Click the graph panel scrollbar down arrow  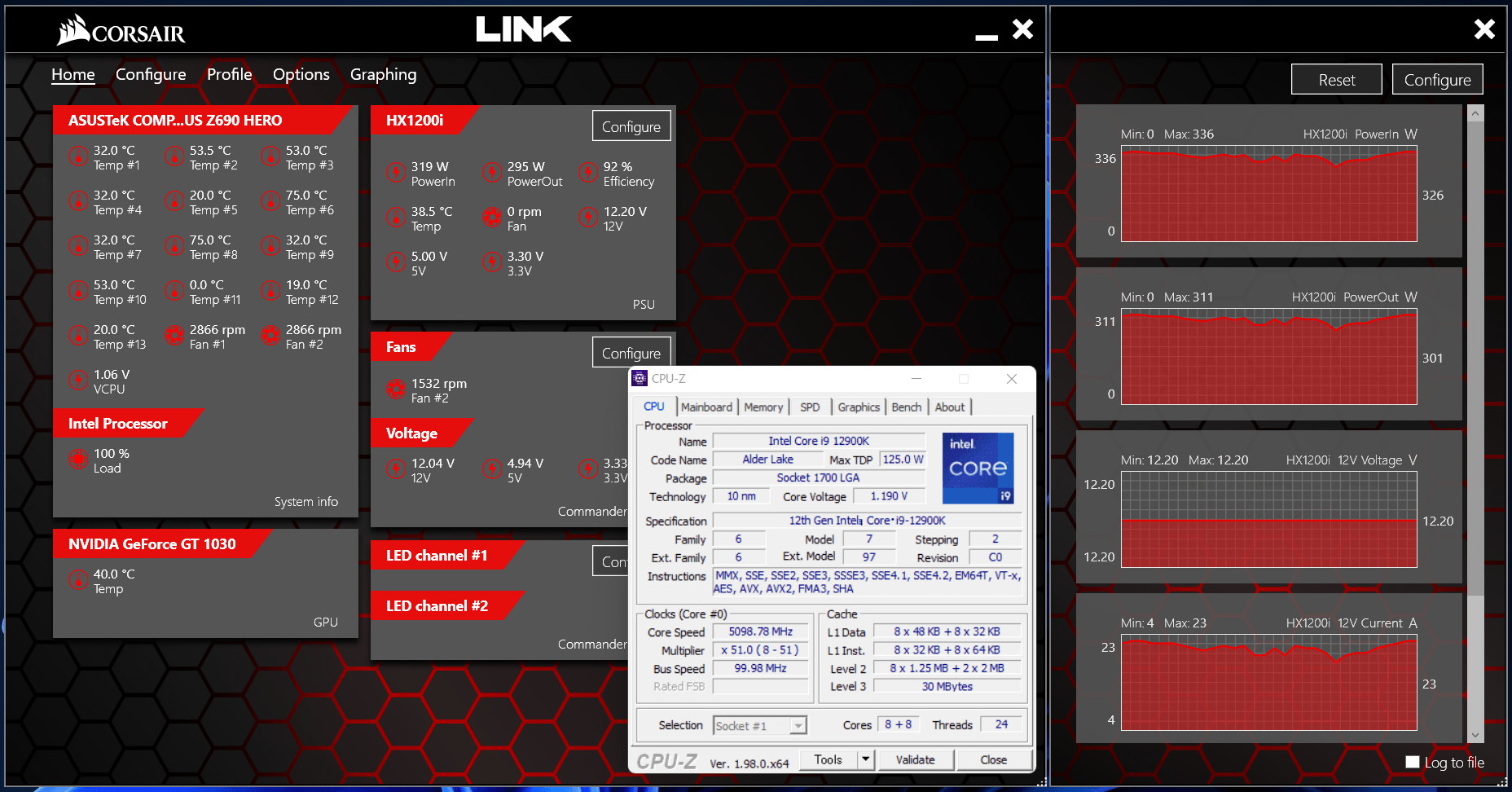[x=1475, y=735]
